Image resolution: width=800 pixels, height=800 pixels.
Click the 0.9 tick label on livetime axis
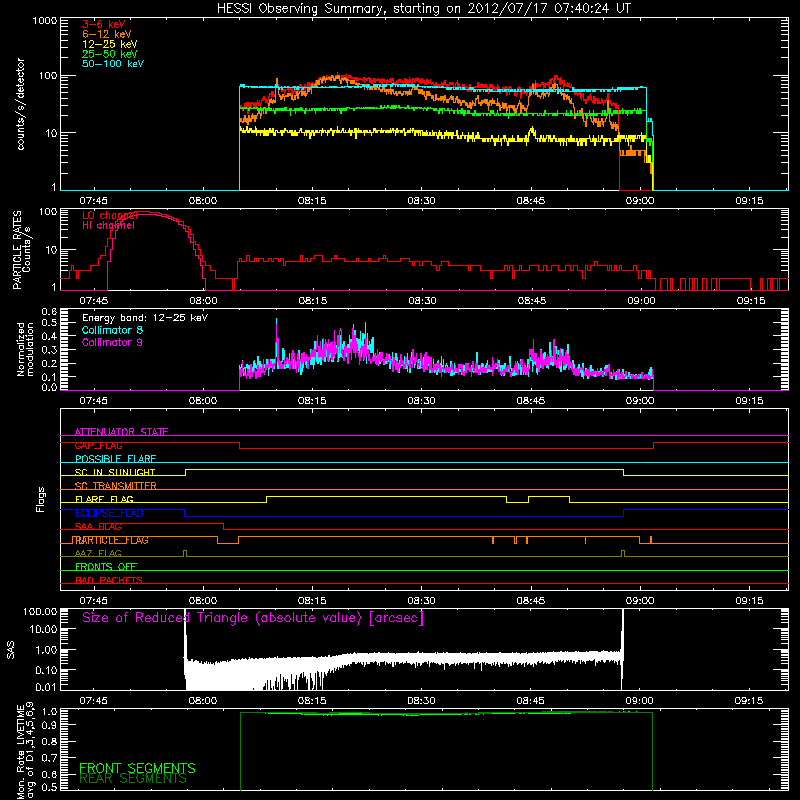tap(49, 724)
